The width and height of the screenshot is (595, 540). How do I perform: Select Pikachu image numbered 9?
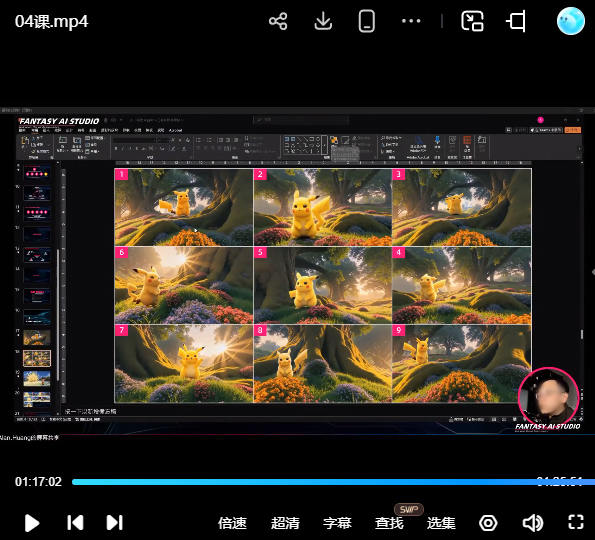[461, 364]
